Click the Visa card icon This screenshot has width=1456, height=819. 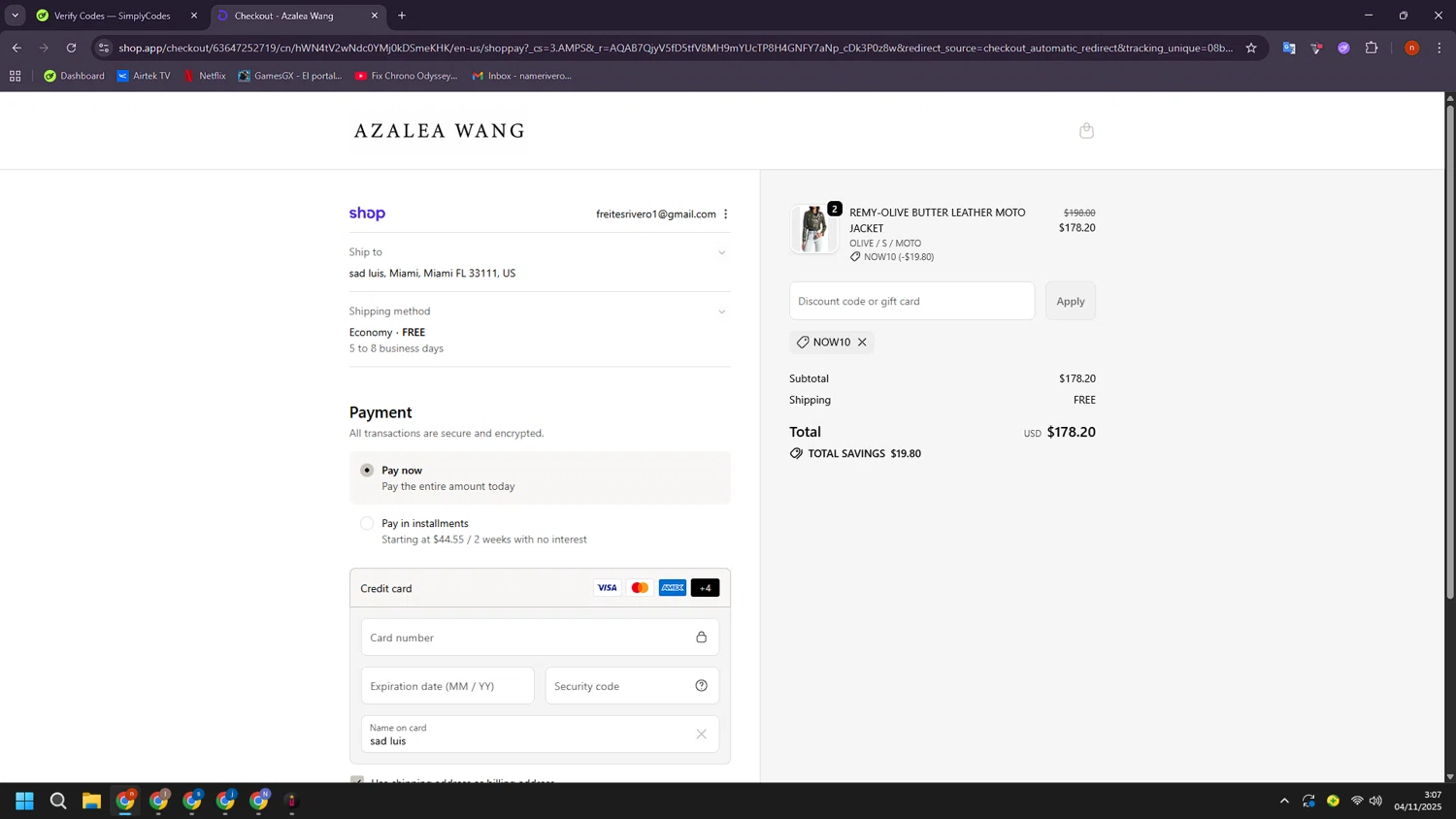click(x=607, y=588)
